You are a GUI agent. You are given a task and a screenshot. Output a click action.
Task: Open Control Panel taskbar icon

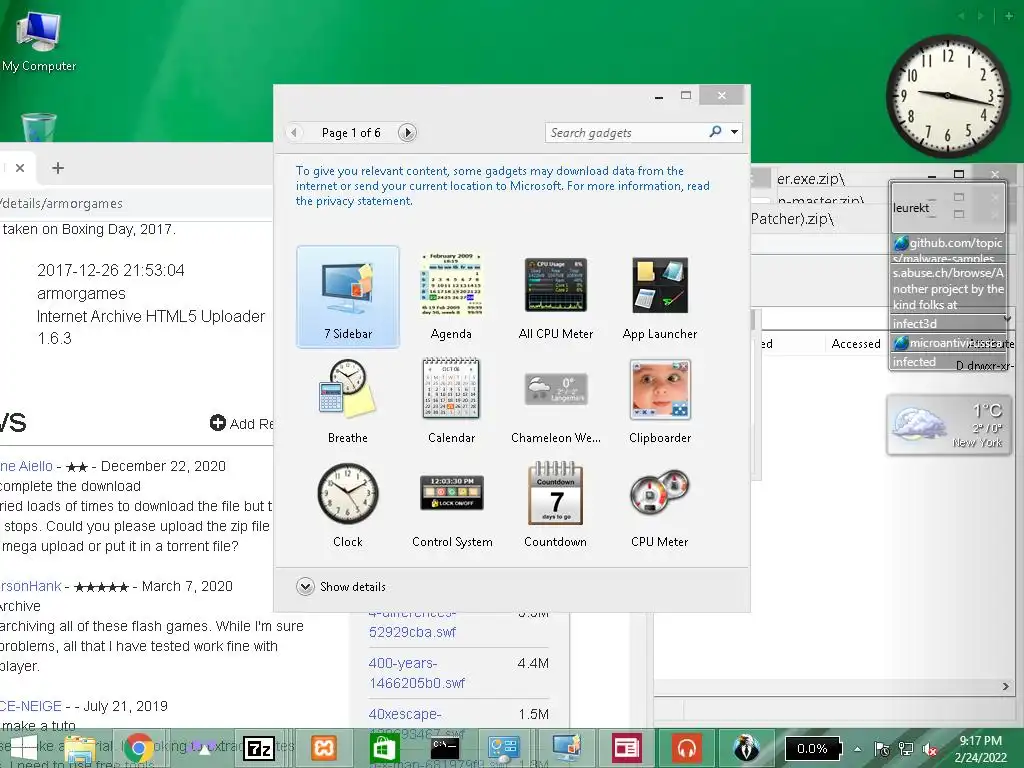click(x=504, y=748)
